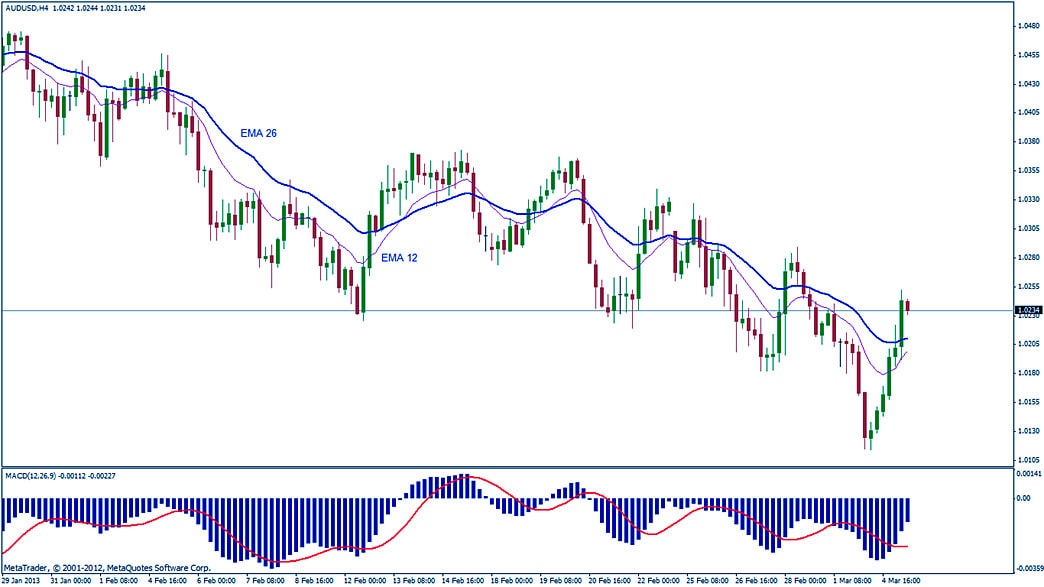Click the 1.0305 level on the price axis
The image size is (1044, 587).
[x=1027, y=228]
